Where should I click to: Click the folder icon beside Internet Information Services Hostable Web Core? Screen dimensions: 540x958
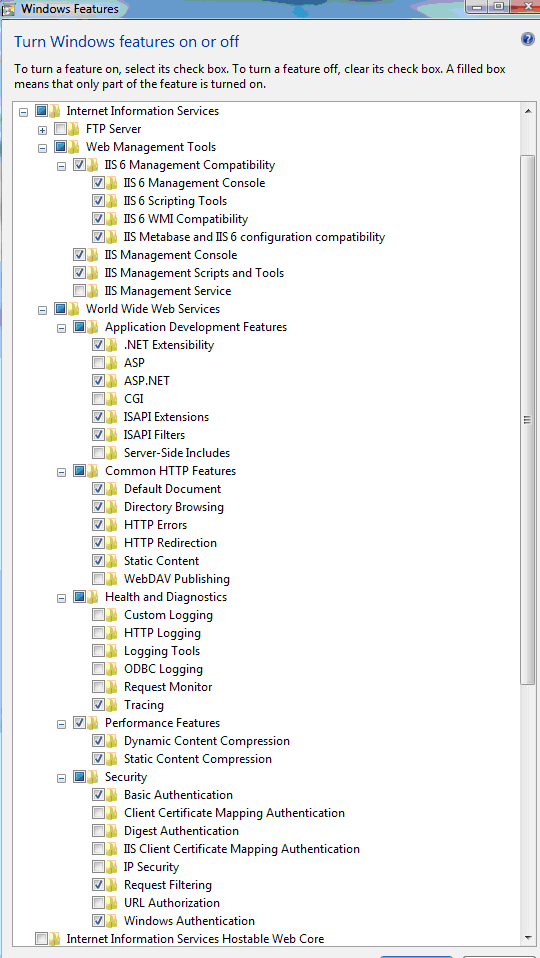click(55, 938)
